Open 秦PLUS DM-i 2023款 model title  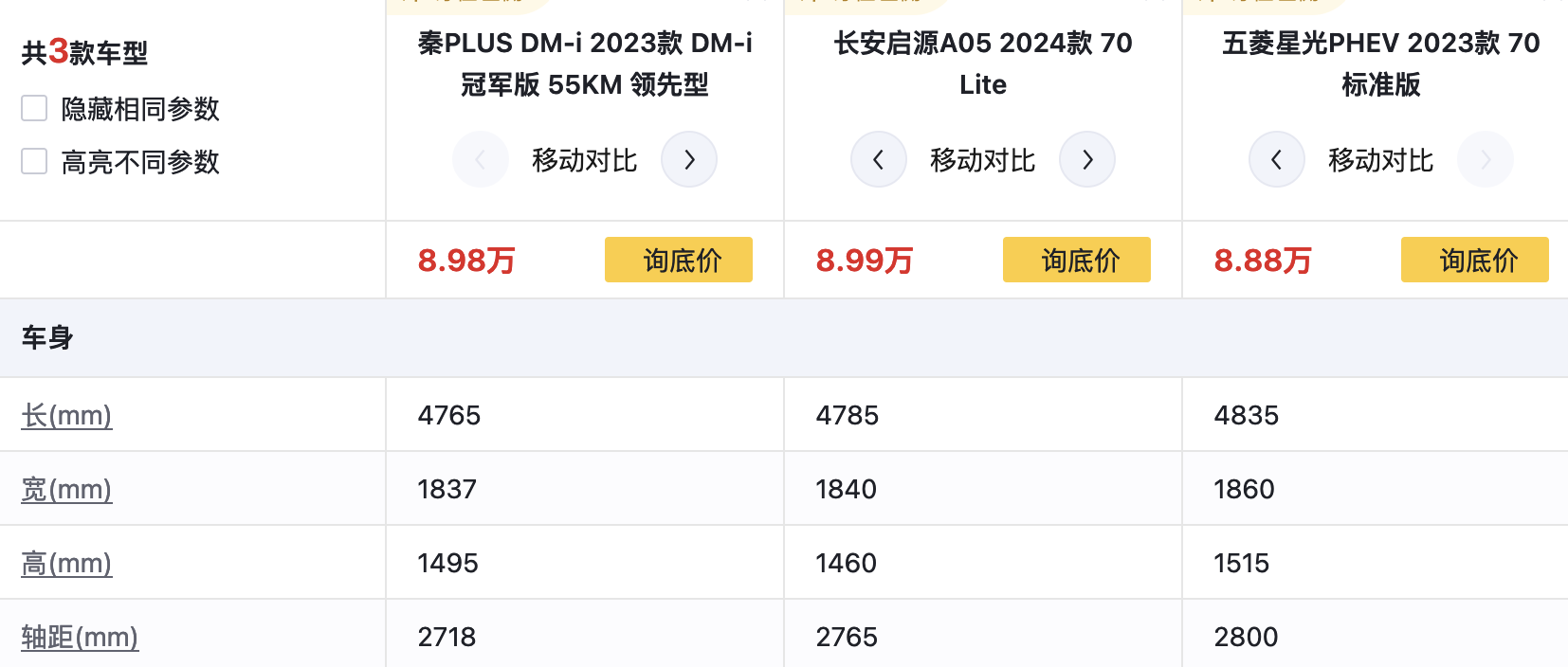pos(585,63)
